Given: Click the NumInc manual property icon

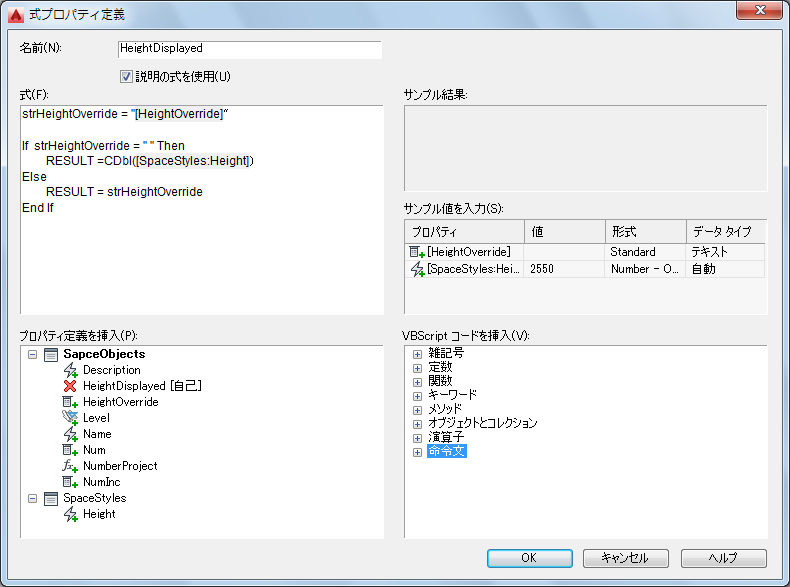Looking at the screenshot, I should pos(70,482).
